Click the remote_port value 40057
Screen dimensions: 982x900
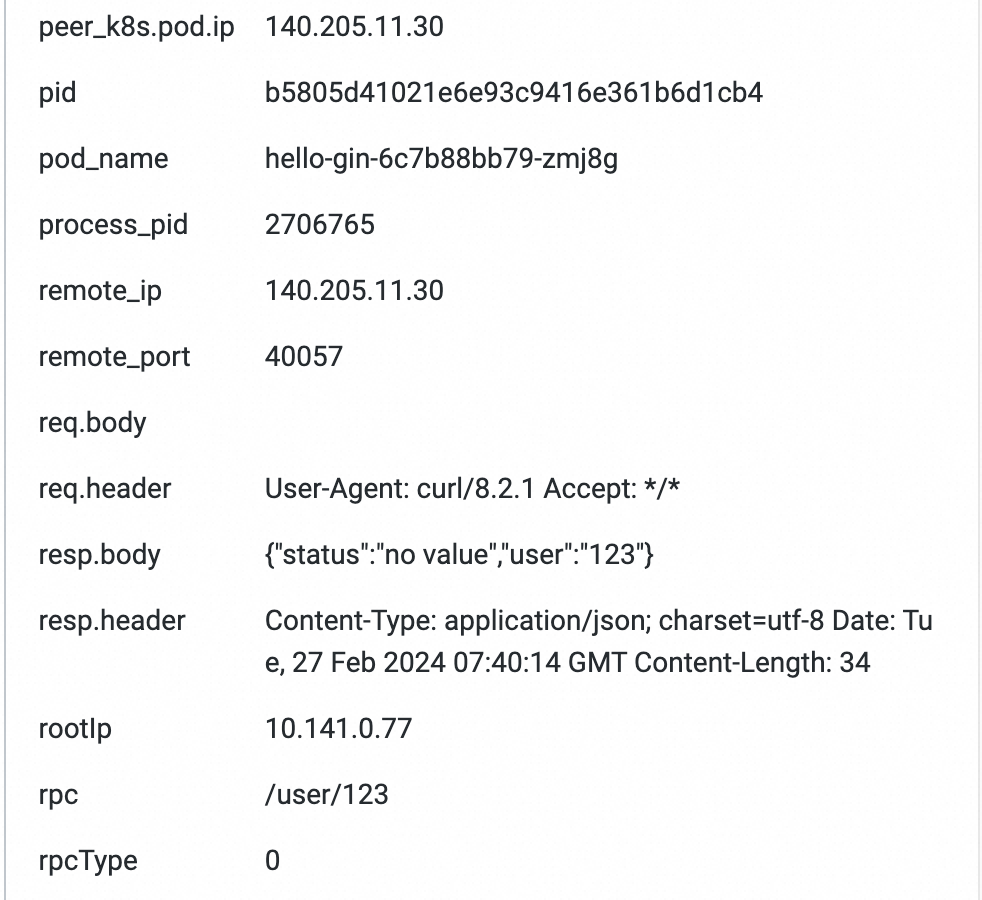[x=304, y=357]
